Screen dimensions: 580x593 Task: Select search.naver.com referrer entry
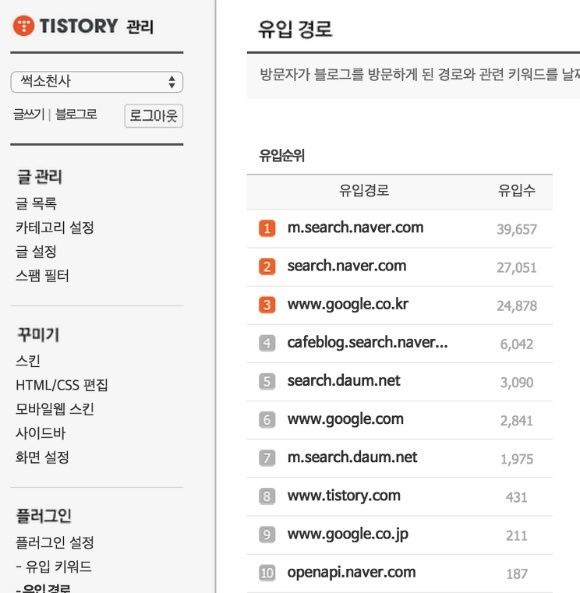tap(347, 266)
